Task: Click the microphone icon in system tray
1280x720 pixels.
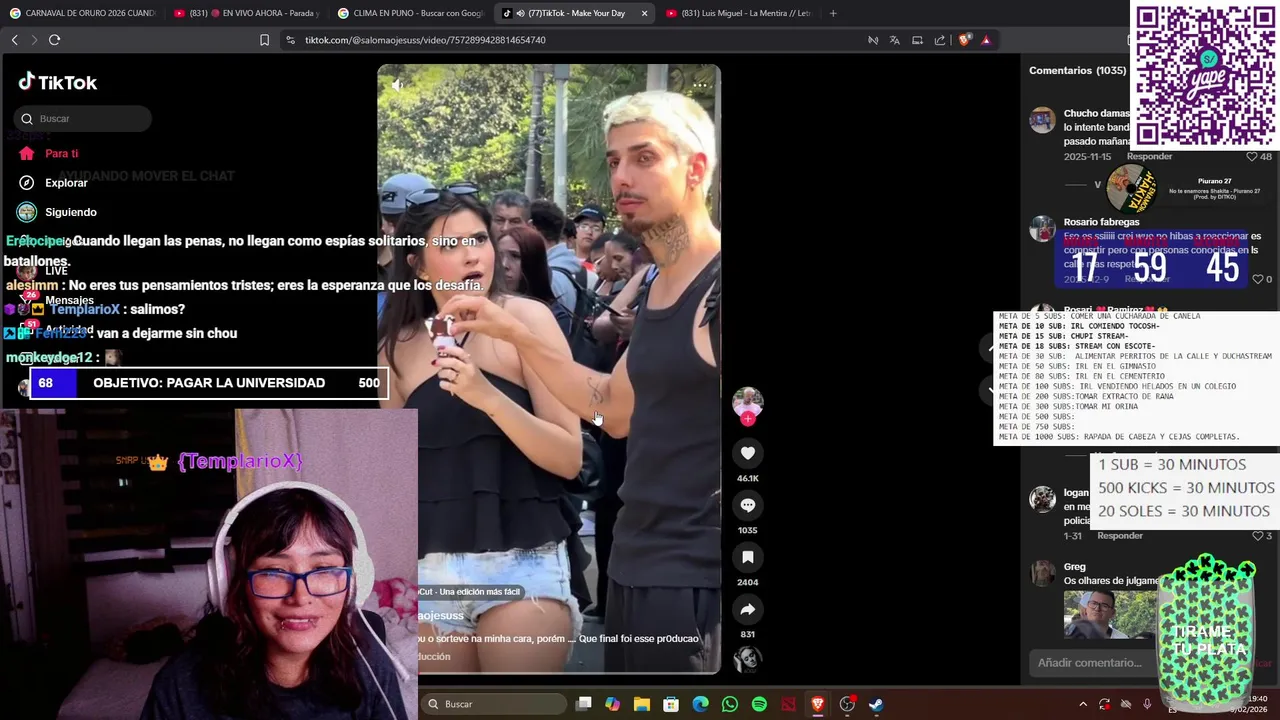Action: pyautogui.click(x=1147, y=704)
